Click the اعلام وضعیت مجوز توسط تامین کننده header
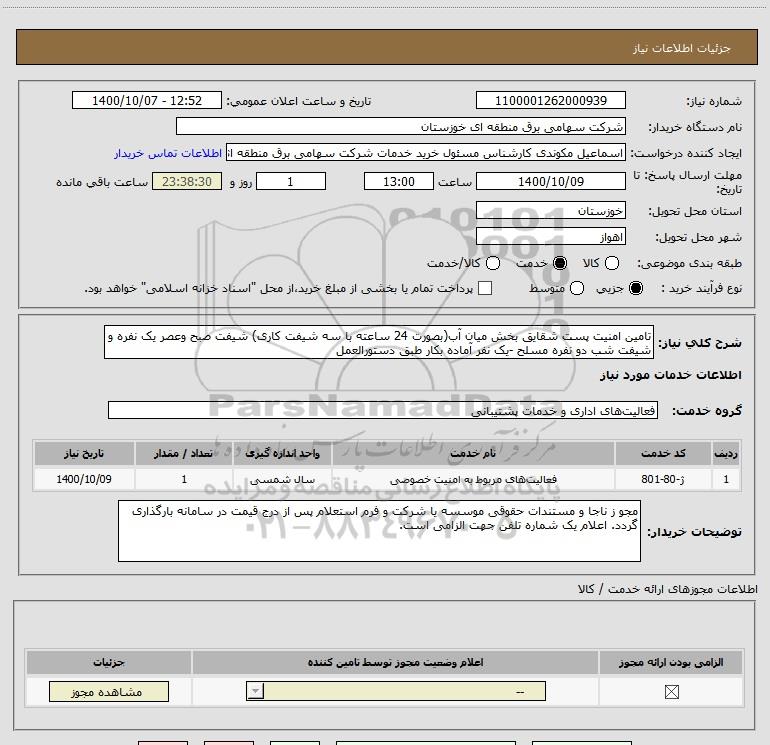Screen dimensions: 770x745 (x=395, y=662)
